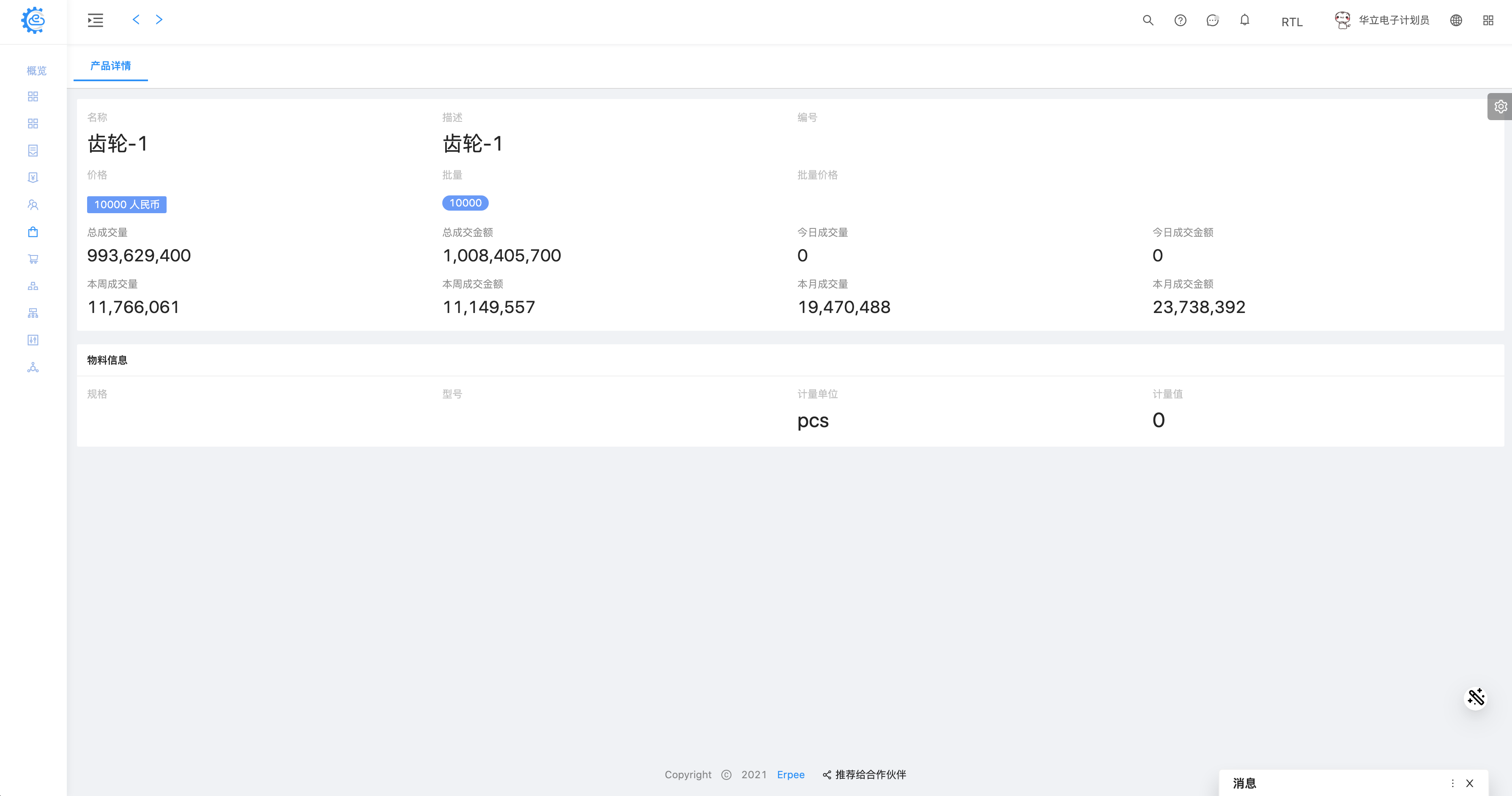The image size is (1512, 796).
Task: Select the 产品详情 tab
Action: pos(110,66)
